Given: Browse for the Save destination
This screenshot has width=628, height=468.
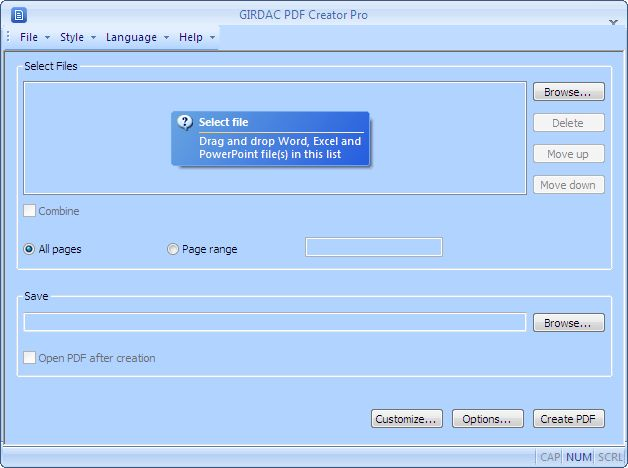Looking at the screenshot, I should (x=568, y=323).
